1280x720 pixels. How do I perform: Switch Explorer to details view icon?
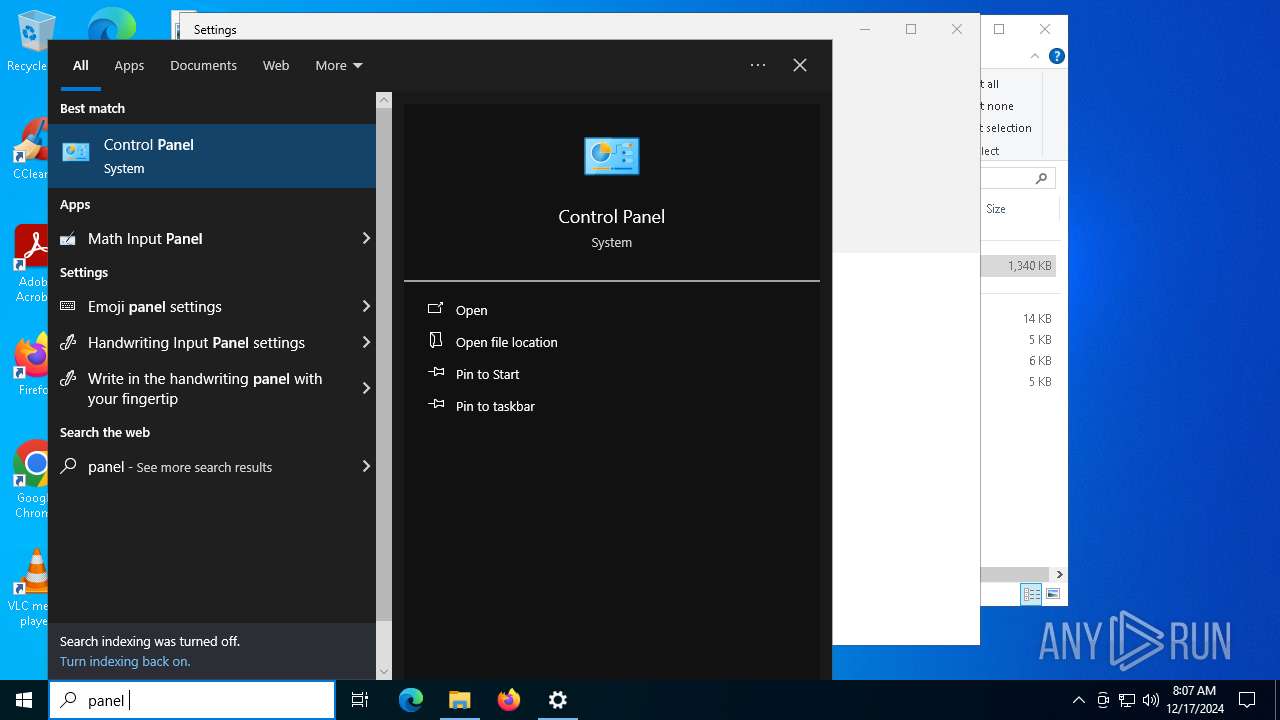1031,594
